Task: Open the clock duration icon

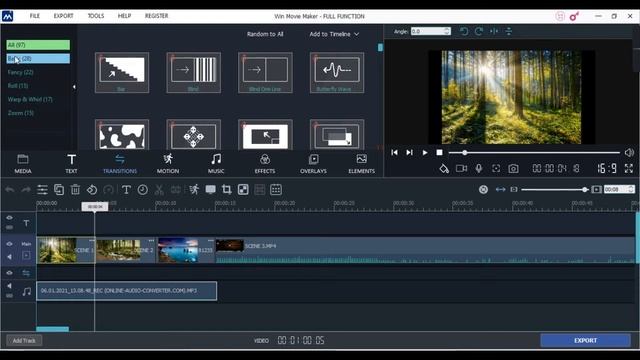Action: tap(142, 190)
